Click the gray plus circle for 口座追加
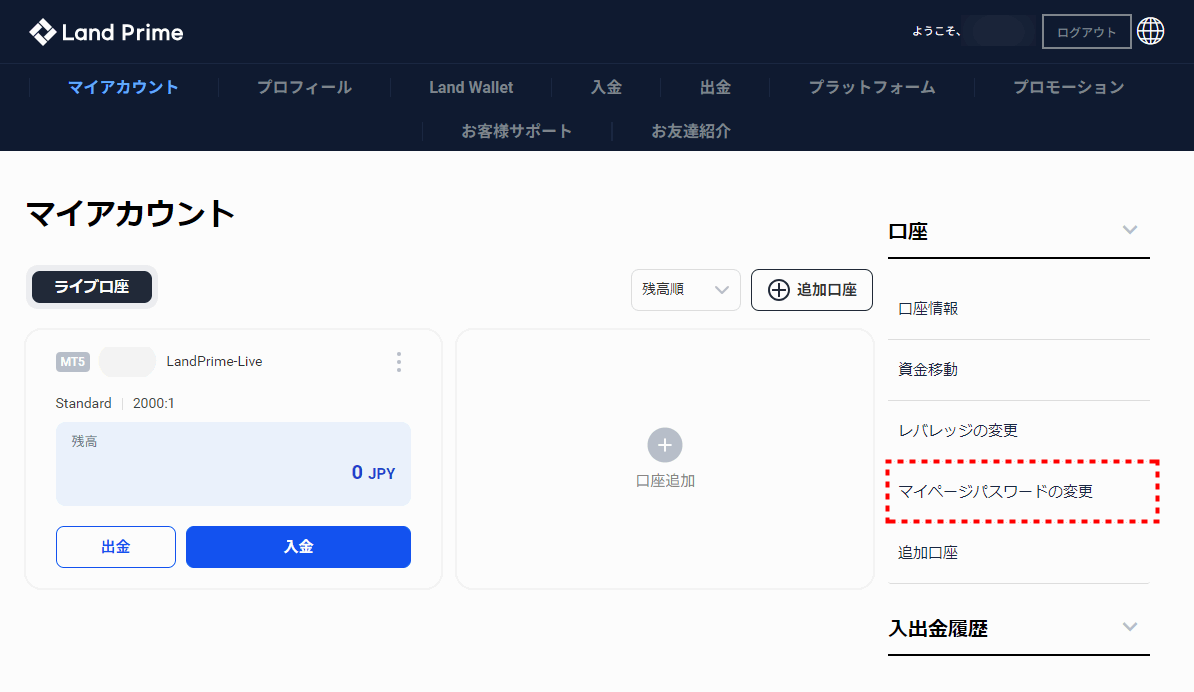Viewport: 1194px width, 692px height. click(x=665, y=445)
